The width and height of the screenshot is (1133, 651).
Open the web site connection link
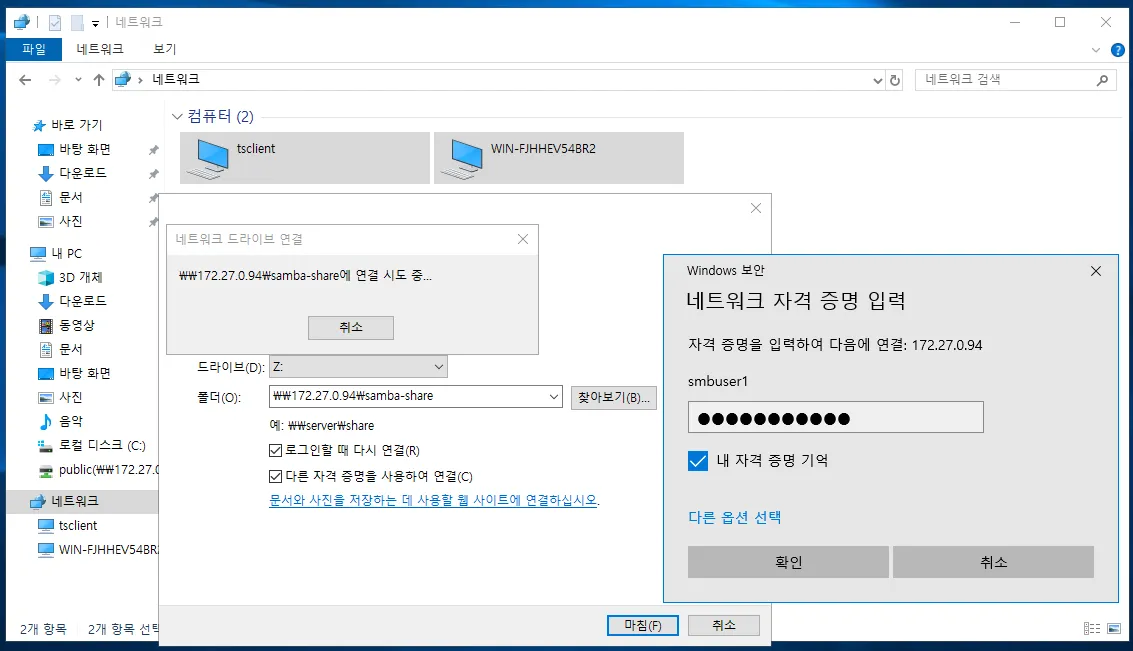(x=434, y=501)
